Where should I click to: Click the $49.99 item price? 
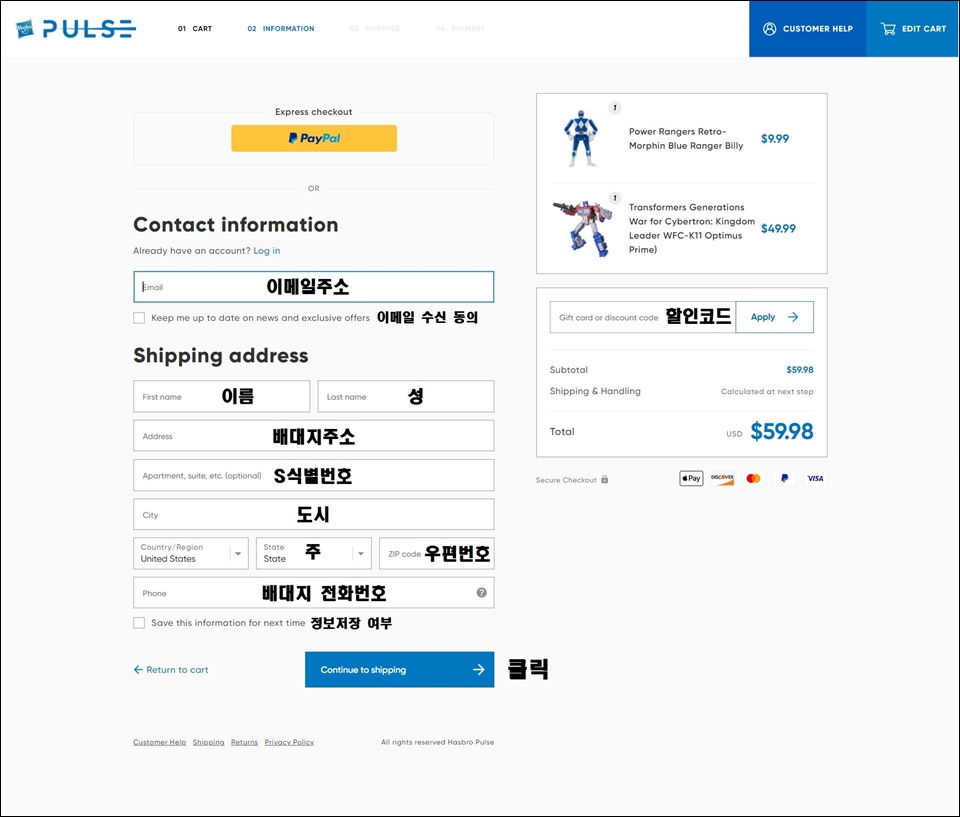778,228
